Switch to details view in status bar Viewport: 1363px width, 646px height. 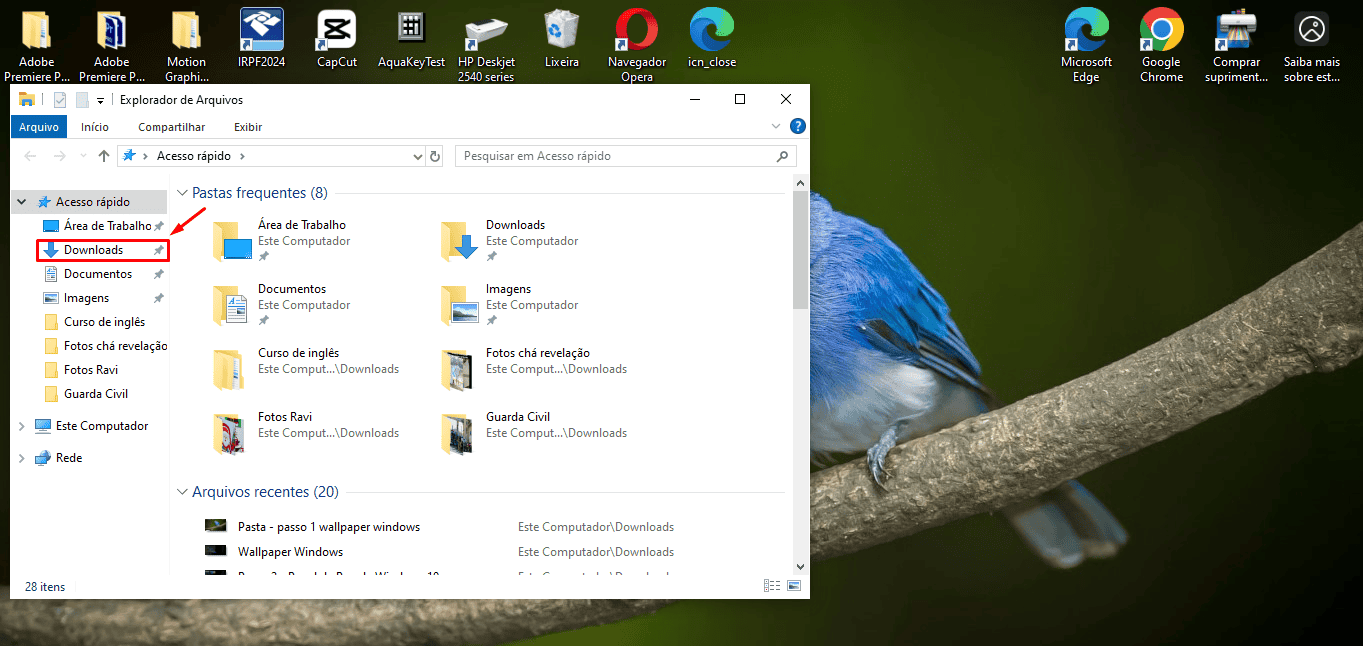click(x=772, y=586)
